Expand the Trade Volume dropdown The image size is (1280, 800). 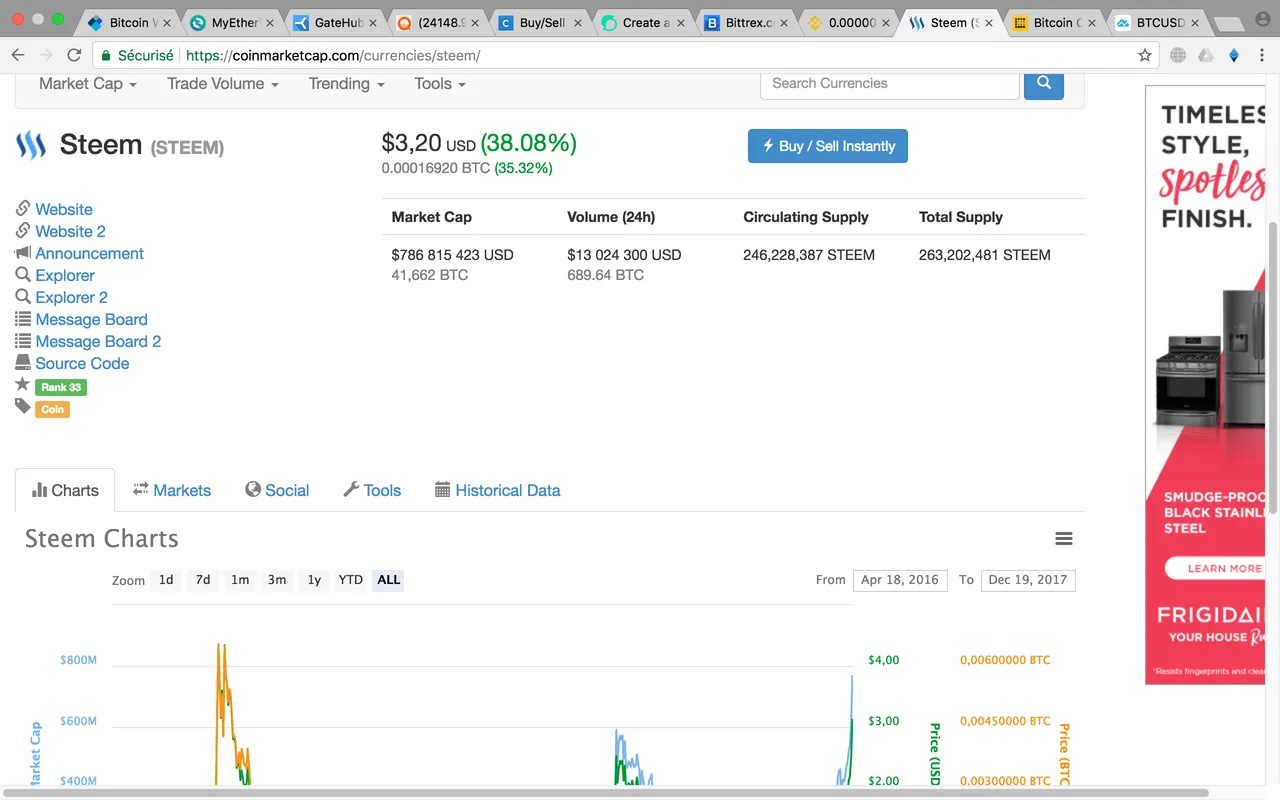(x=223, y=84)
